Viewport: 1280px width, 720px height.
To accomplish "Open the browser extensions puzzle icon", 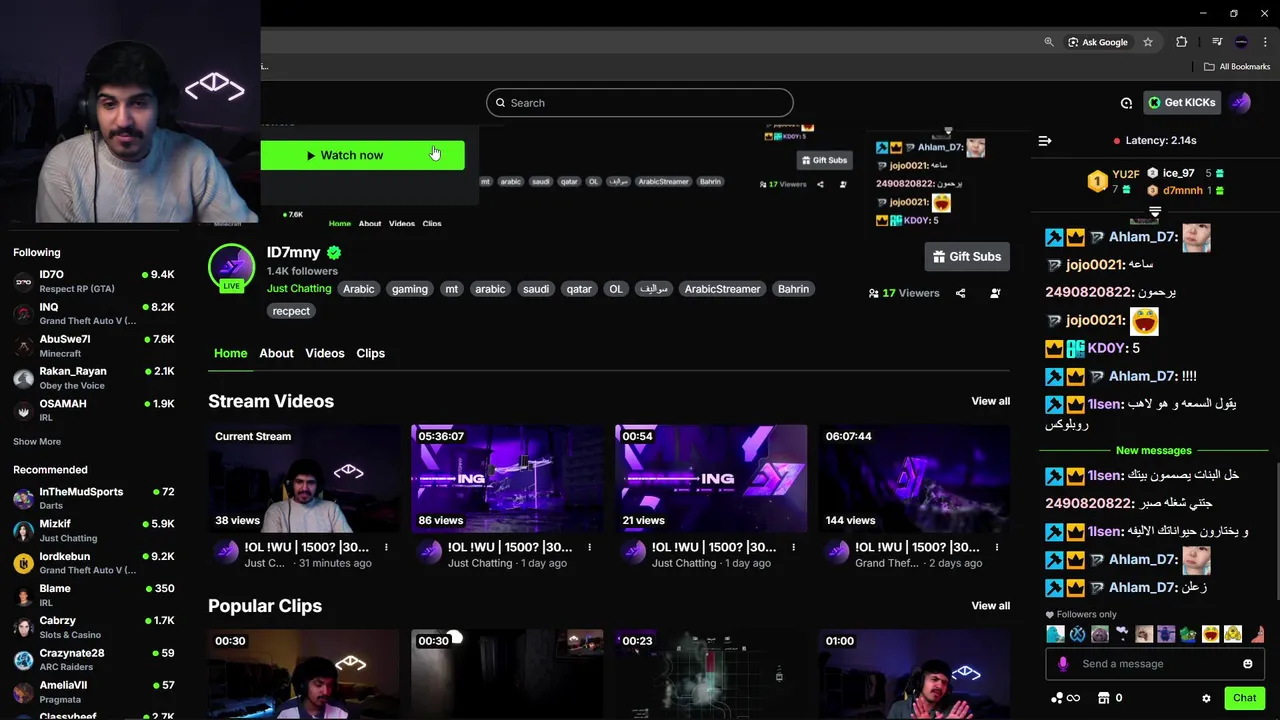I will [x=1182, y=42].
